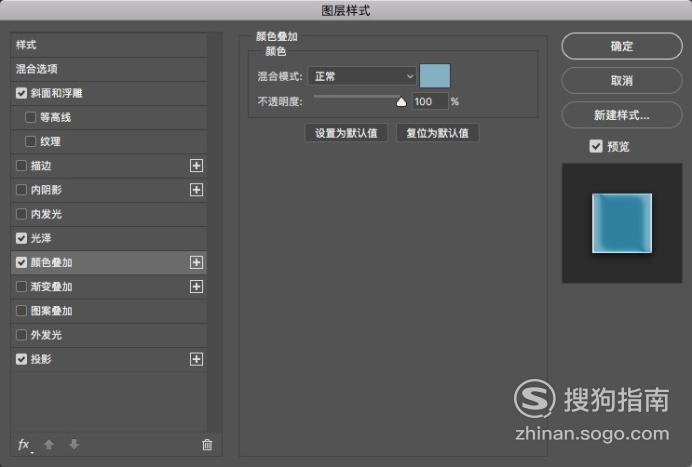Select the 内发光 effect row
692x467 pixels.
(109, 215)
